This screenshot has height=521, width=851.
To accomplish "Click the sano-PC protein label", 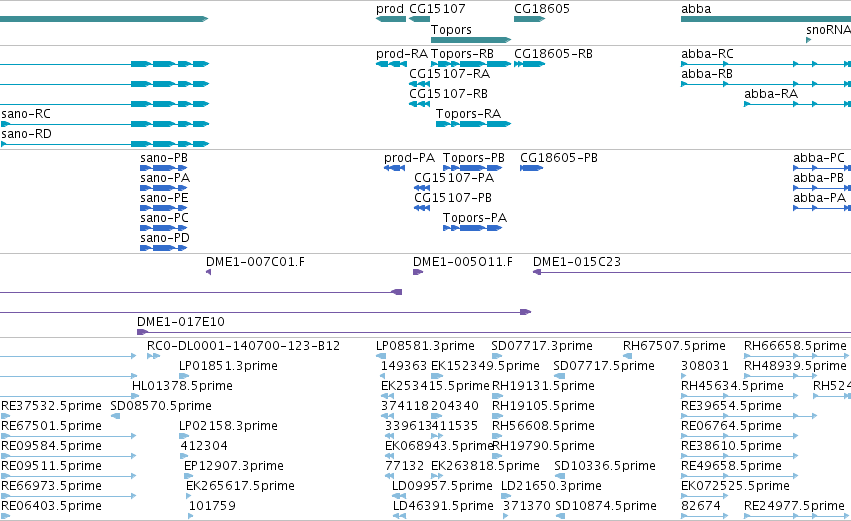I will (x=164, y=218).
